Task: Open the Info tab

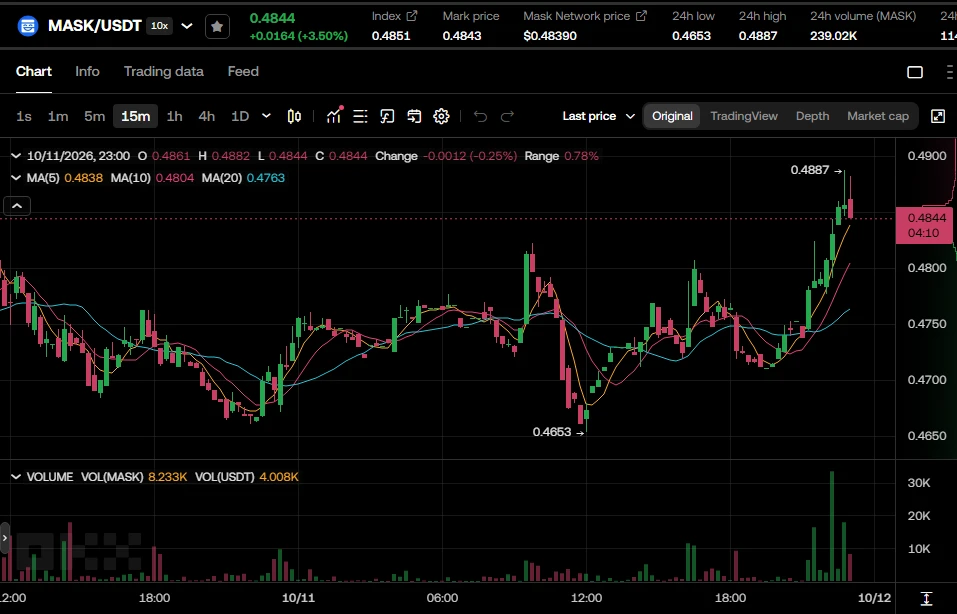Action: click(87, 71)
